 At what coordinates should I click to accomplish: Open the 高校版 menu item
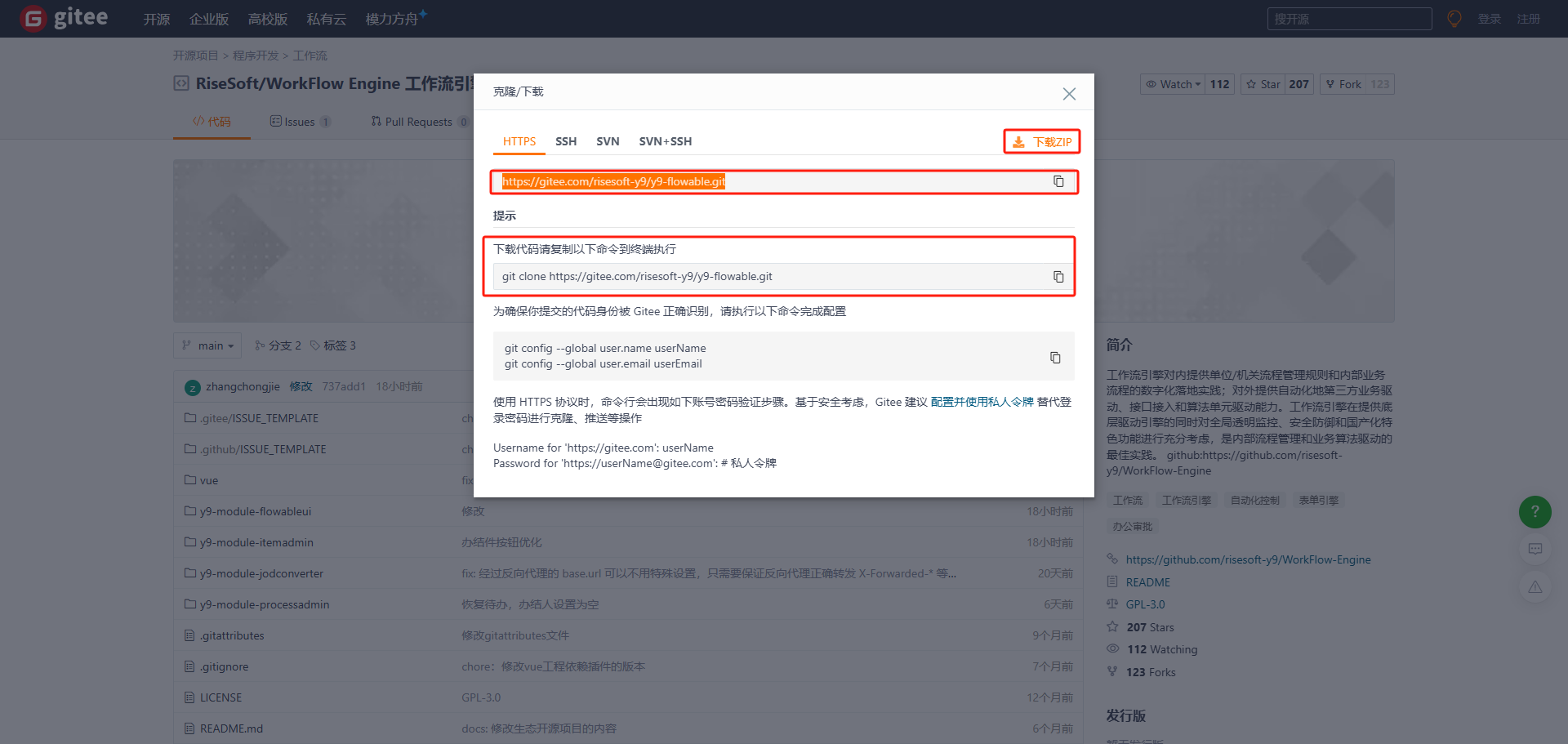268,19
